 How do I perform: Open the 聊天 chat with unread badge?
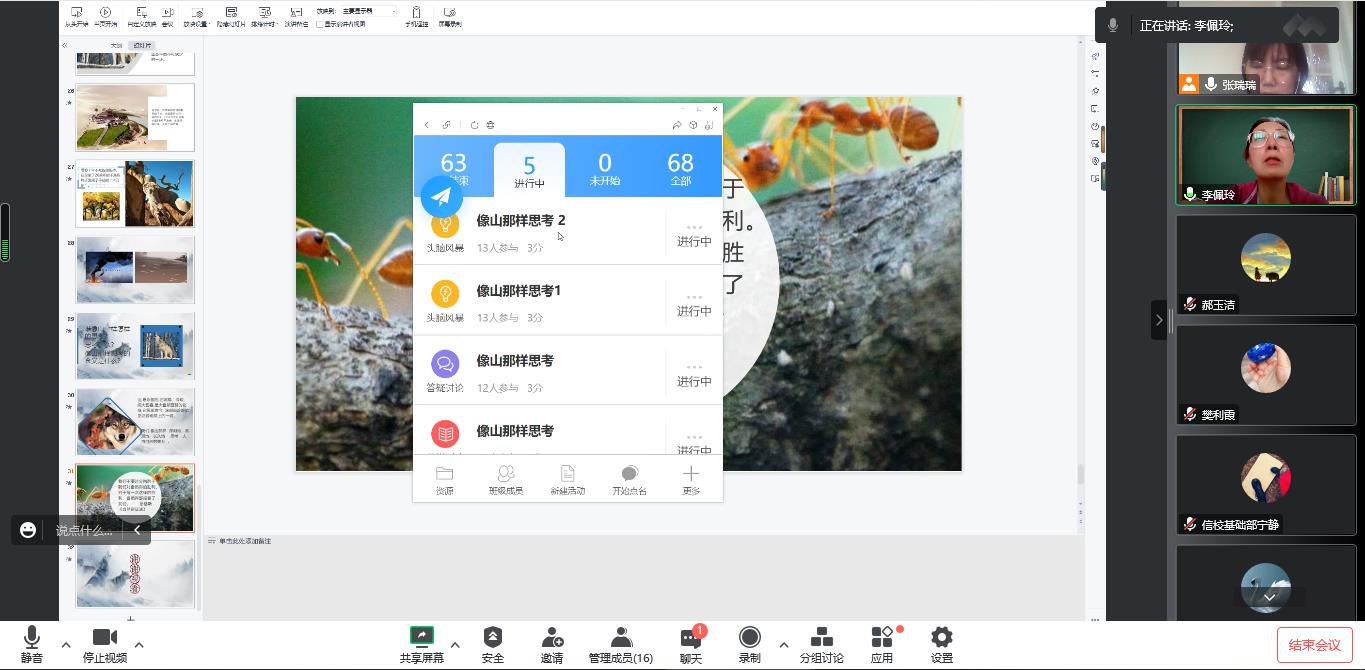690,645
